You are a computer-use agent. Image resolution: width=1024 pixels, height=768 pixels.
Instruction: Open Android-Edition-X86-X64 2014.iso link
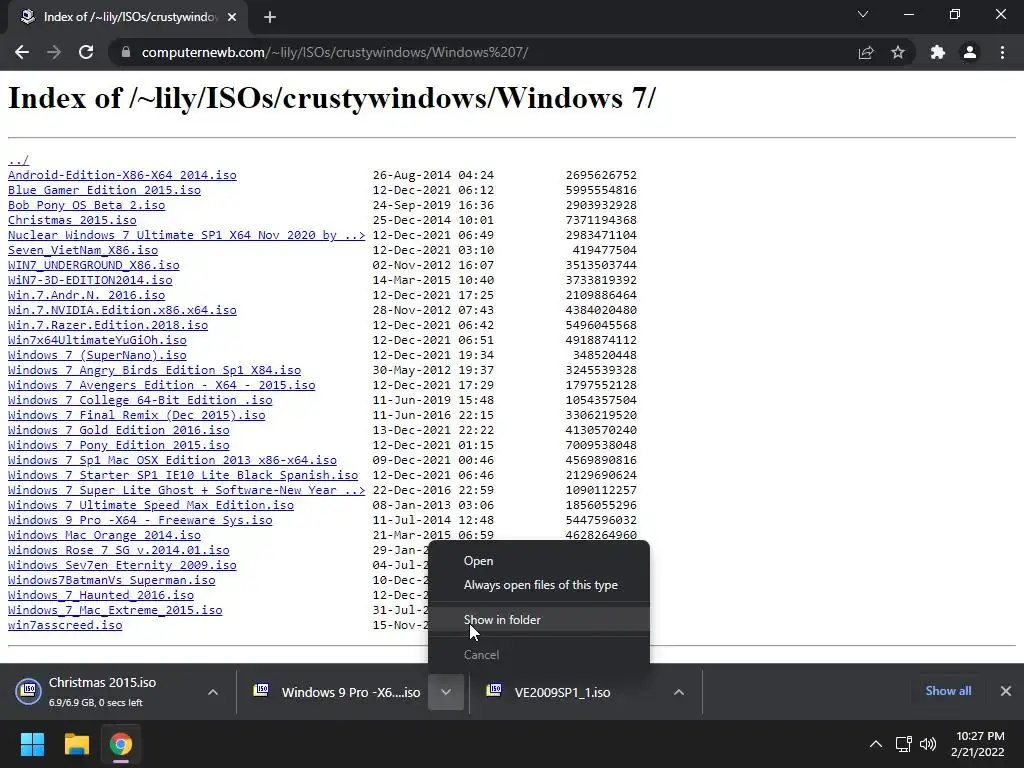(122, 175)
